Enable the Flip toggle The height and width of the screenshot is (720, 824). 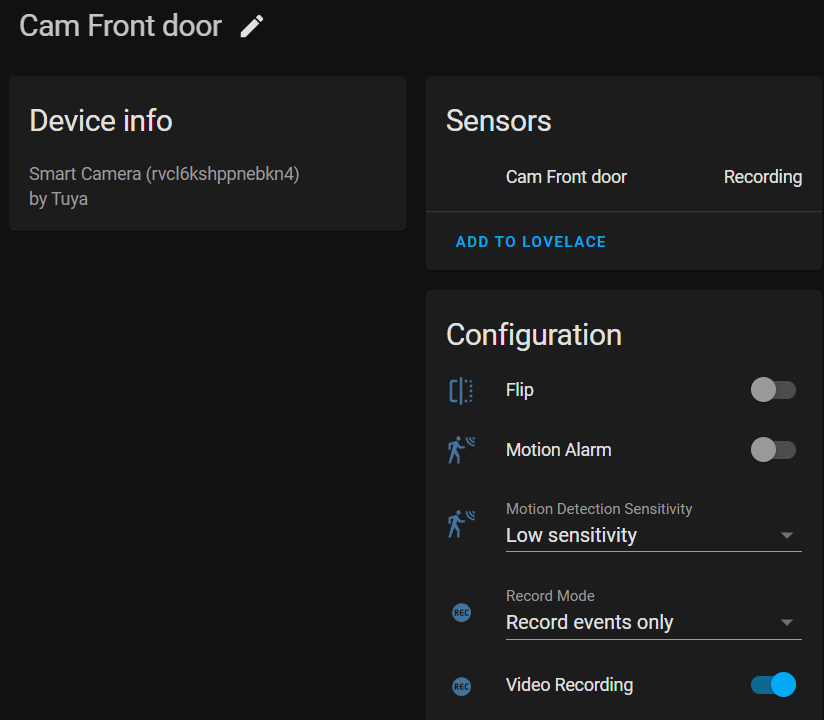773,390
